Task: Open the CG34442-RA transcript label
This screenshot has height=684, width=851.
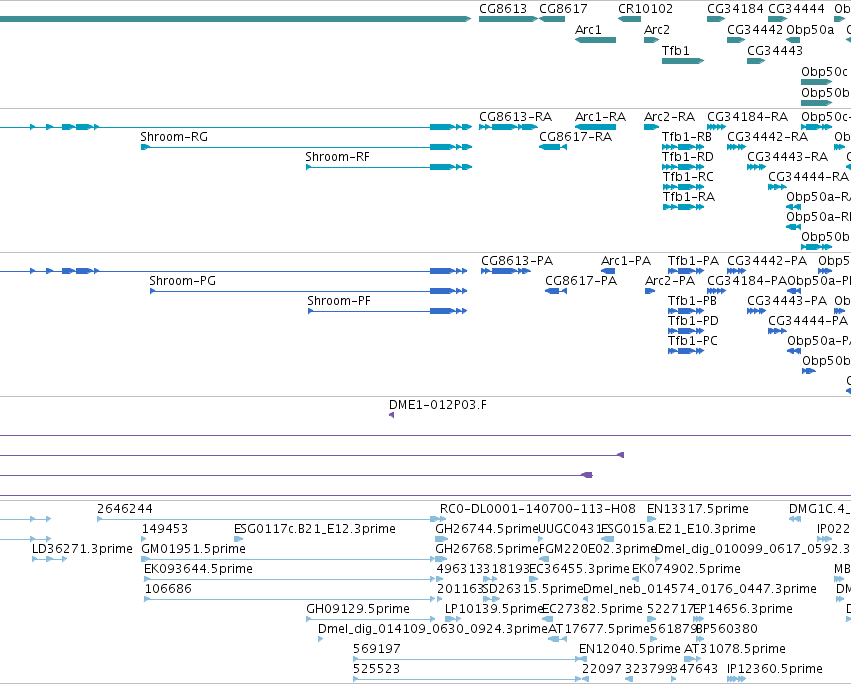Action: click(x=767, y=137)
